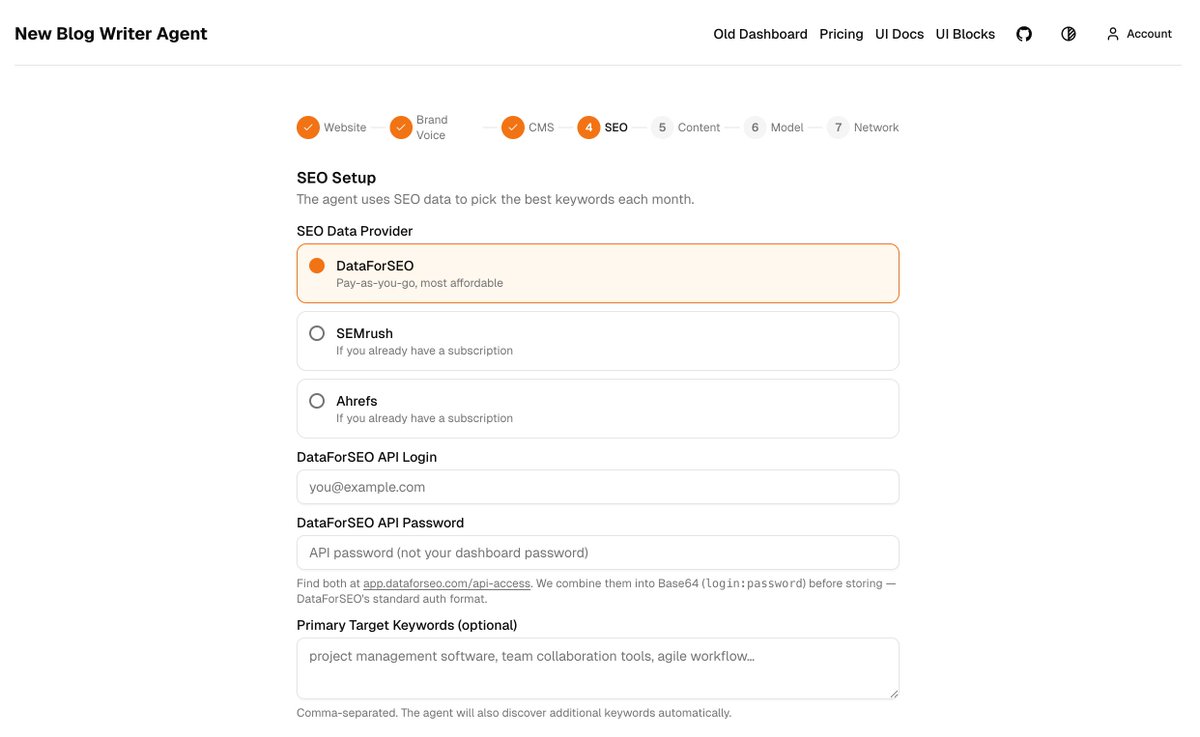Select the Ahrefs radio button
This screenshot has width=1200, height=737.
[317, 401]
